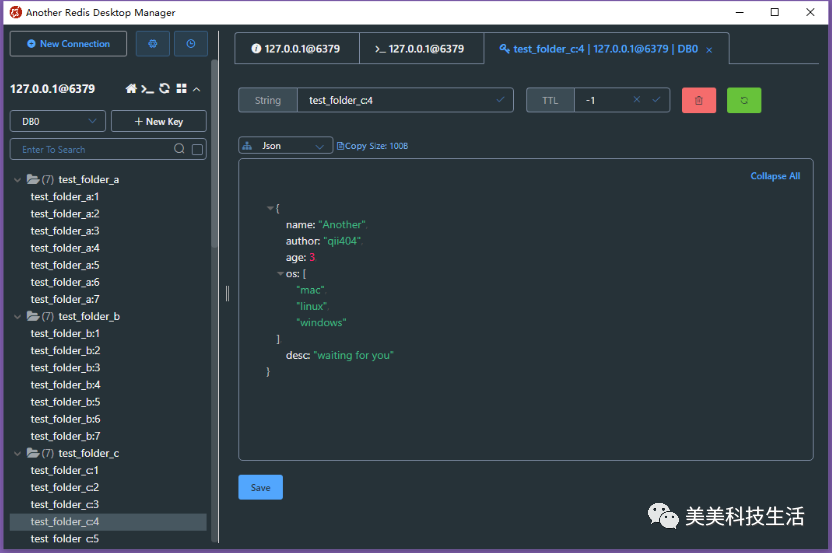The height and width of the screenshot is (553, 832).
Task: Collapse the test_folder_b tree node
Action: [x=18, y=317]
